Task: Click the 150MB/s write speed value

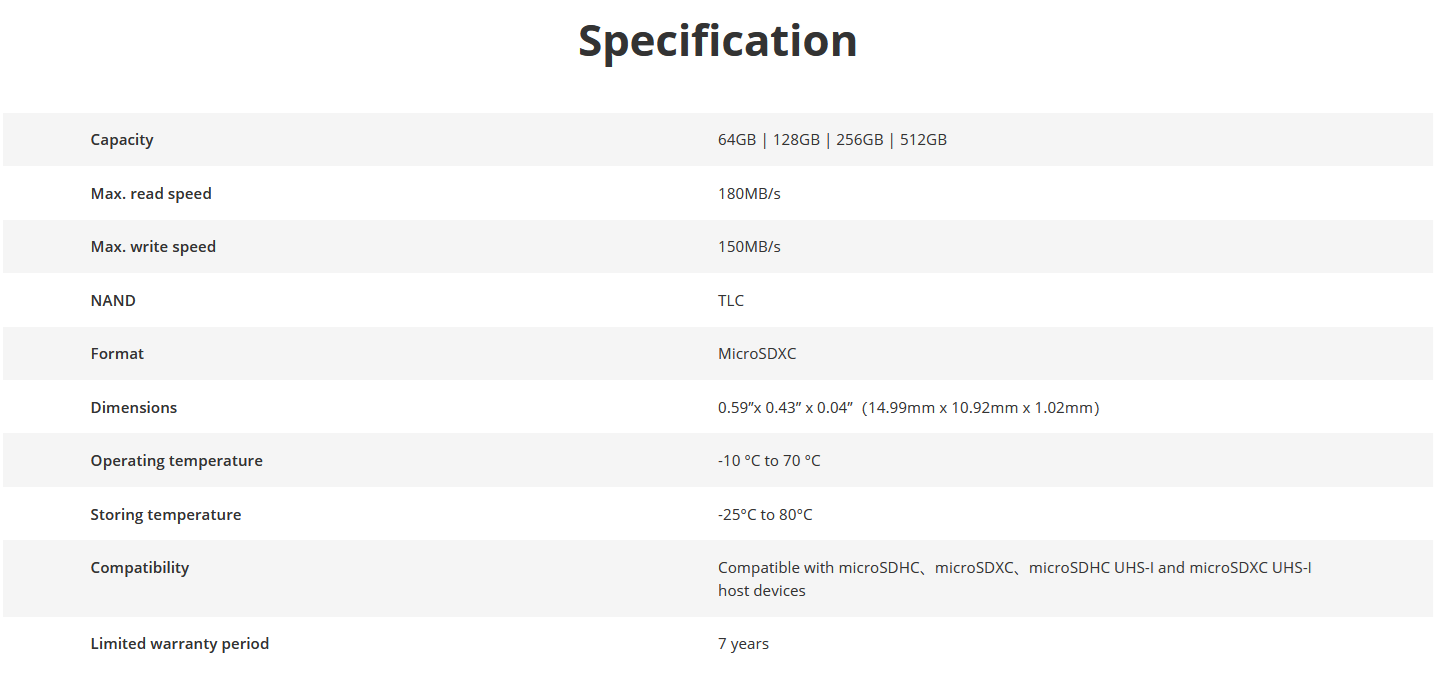Action: (x=749, y=247)
